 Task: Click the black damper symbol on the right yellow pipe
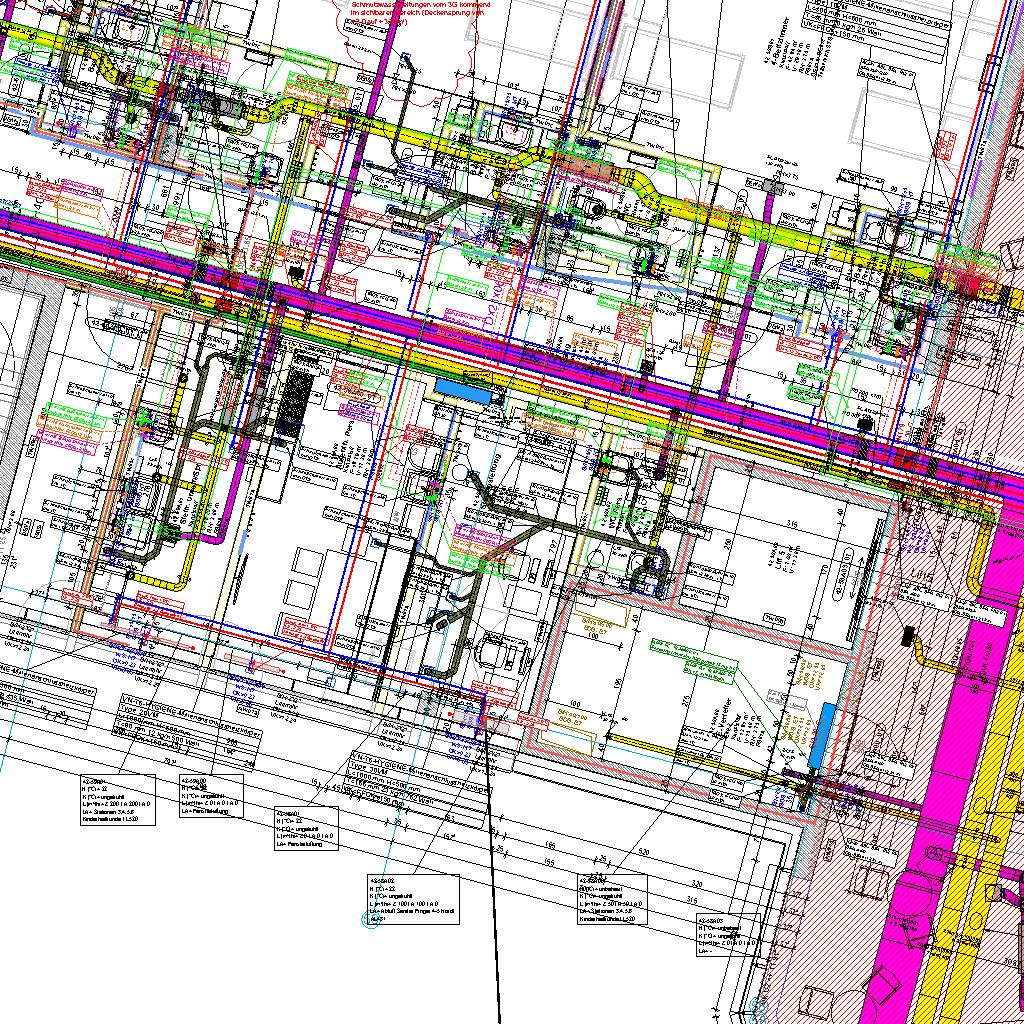pyautogui.click(x=908, y=635)
